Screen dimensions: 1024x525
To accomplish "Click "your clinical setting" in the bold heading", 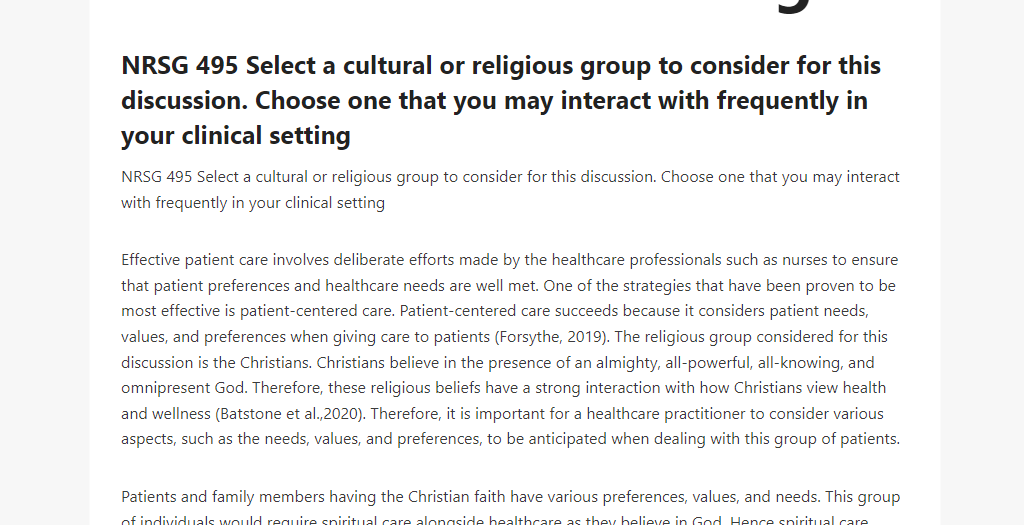I will click(x=236, y=136).
